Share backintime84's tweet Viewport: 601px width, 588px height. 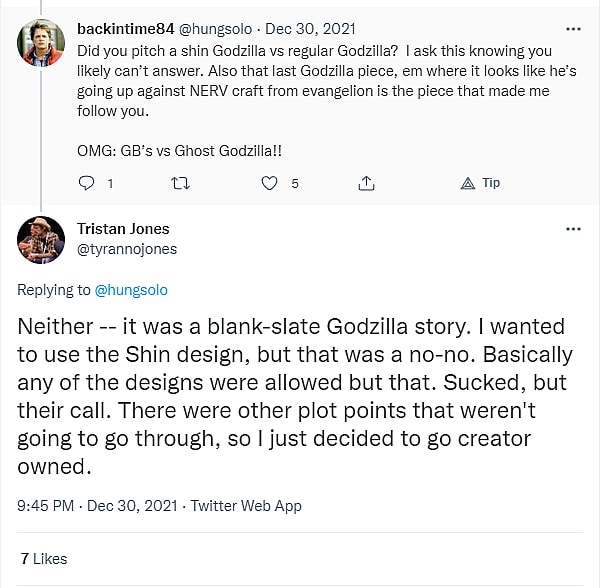366,183
